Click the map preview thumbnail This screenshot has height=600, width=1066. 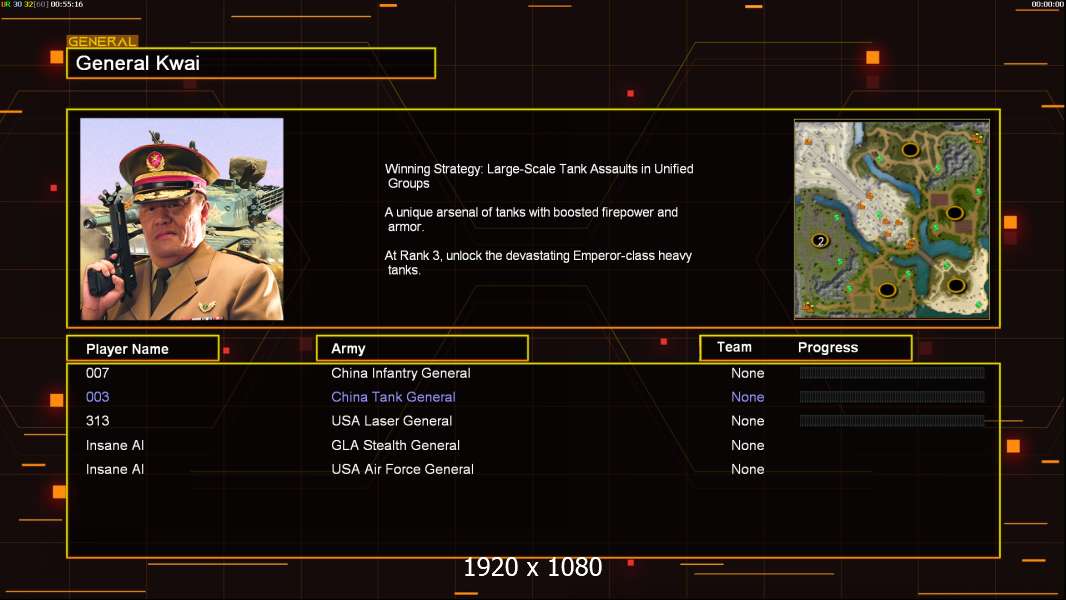pyautogui.click(x=892, y=219)
